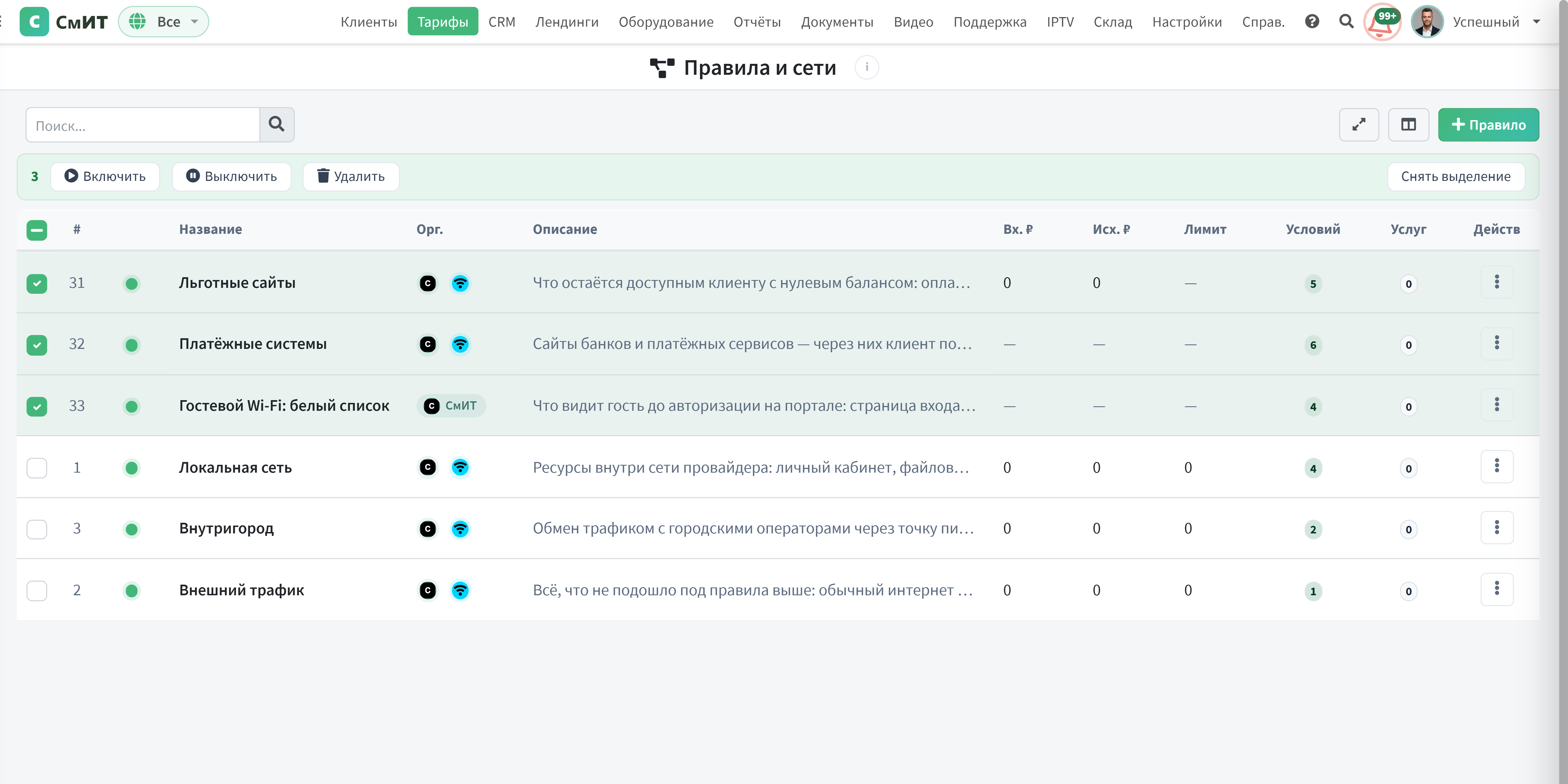Click the page vertical scrollbar

tap(1563, 392)
